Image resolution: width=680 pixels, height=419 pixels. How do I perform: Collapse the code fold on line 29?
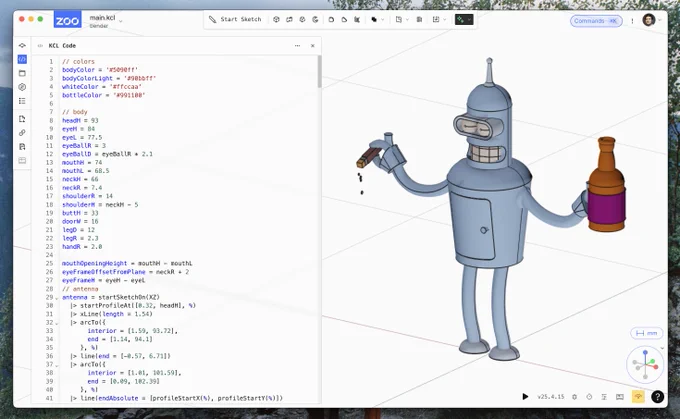[56, 298]
